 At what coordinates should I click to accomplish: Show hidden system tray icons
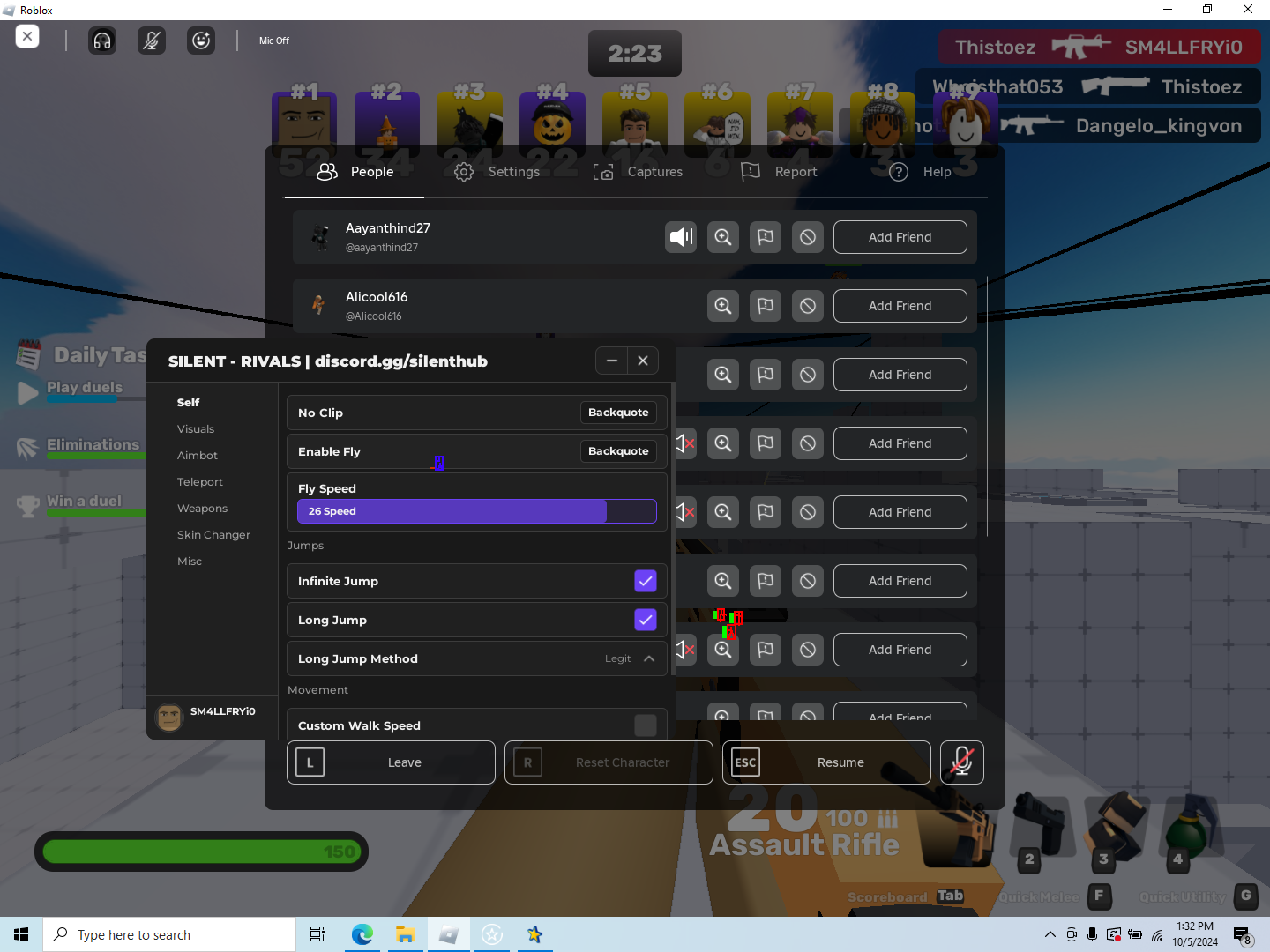[1050, 935]
